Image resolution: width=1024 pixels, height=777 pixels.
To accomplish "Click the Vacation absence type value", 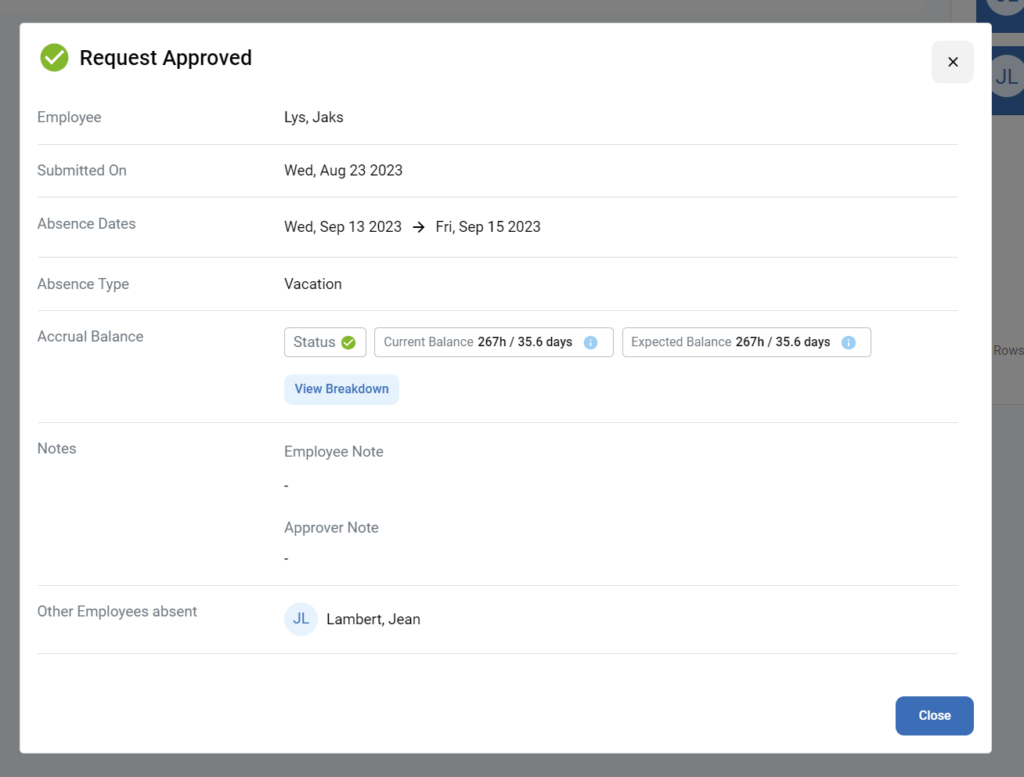I will pos(313,284).
